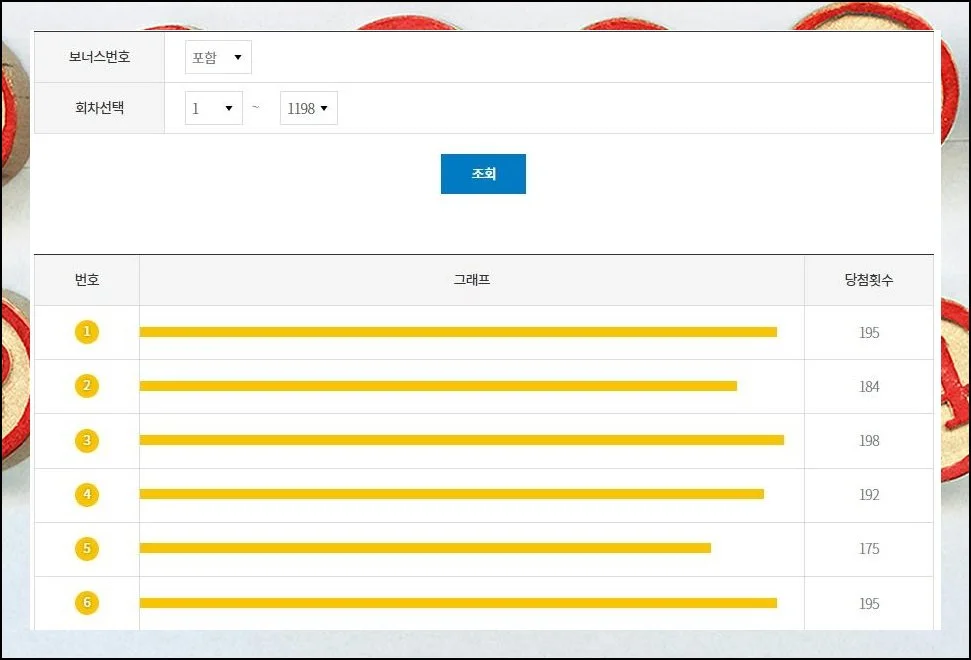Open the 보너스번호 inclusion dropdown showing 포함

tap(217, 57)
